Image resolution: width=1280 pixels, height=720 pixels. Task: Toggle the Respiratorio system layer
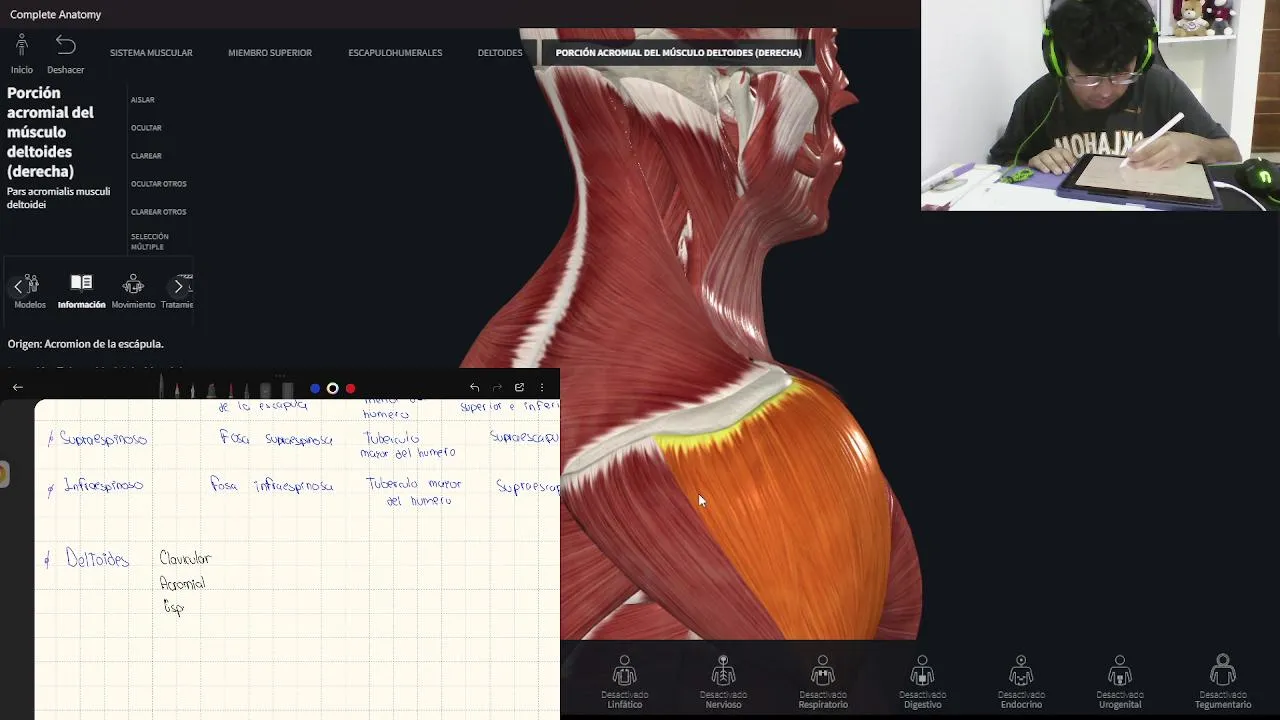[x=823, y=683]
